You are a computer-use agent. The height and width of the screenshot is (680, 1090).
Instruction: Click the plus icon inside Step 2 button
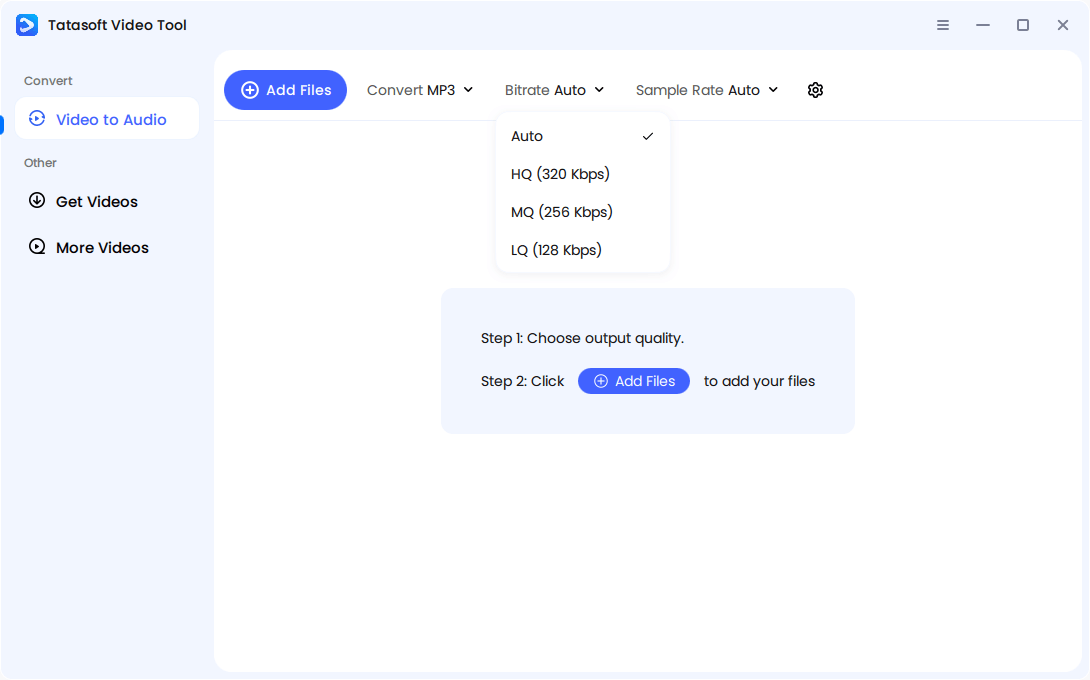pos(601,381)
